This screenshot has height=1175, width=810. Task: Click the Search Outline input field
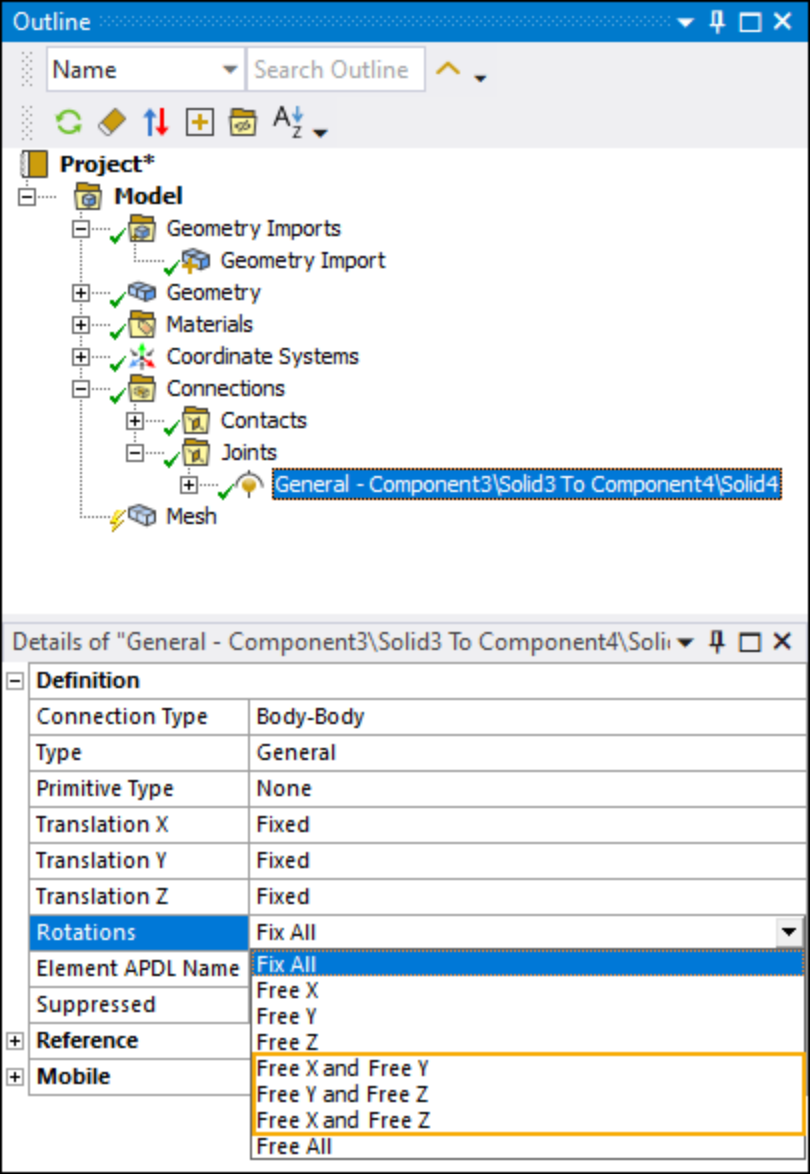(336, 70)
